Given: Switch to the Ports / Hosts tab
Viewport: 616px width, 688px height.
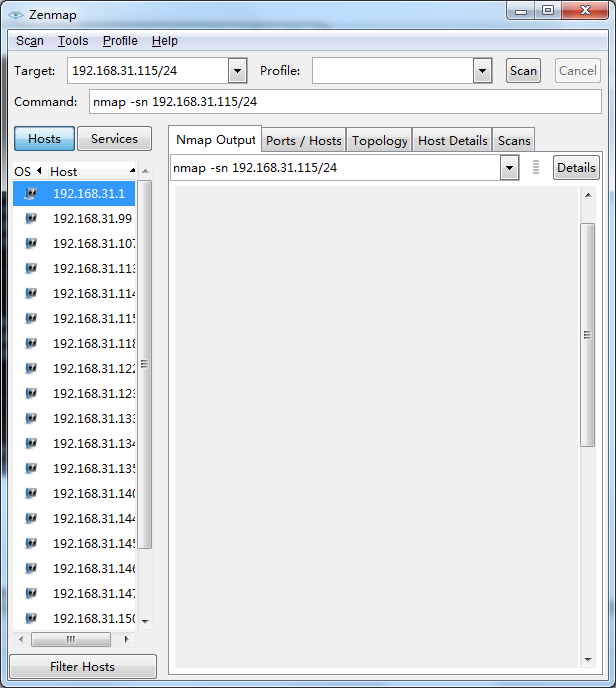Looking at the screenshot, I should click(304, 140).
